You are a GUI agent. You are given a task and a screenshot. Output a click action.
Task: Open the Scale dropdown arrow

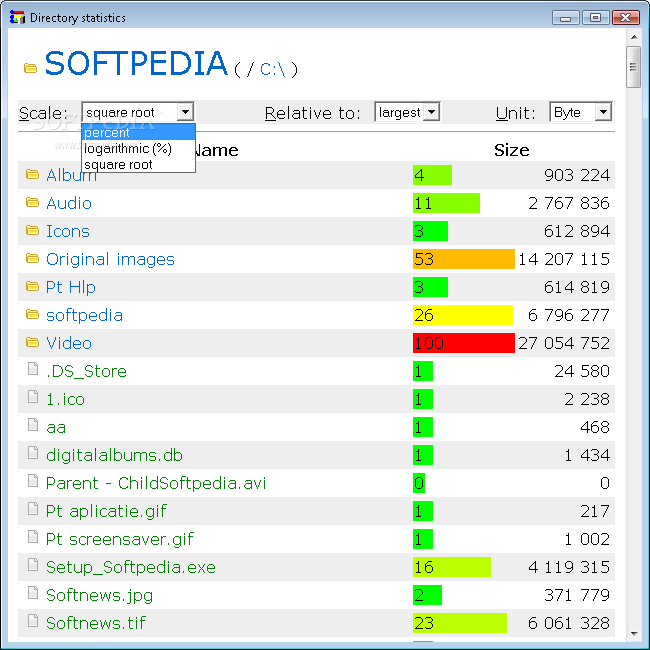185,112
